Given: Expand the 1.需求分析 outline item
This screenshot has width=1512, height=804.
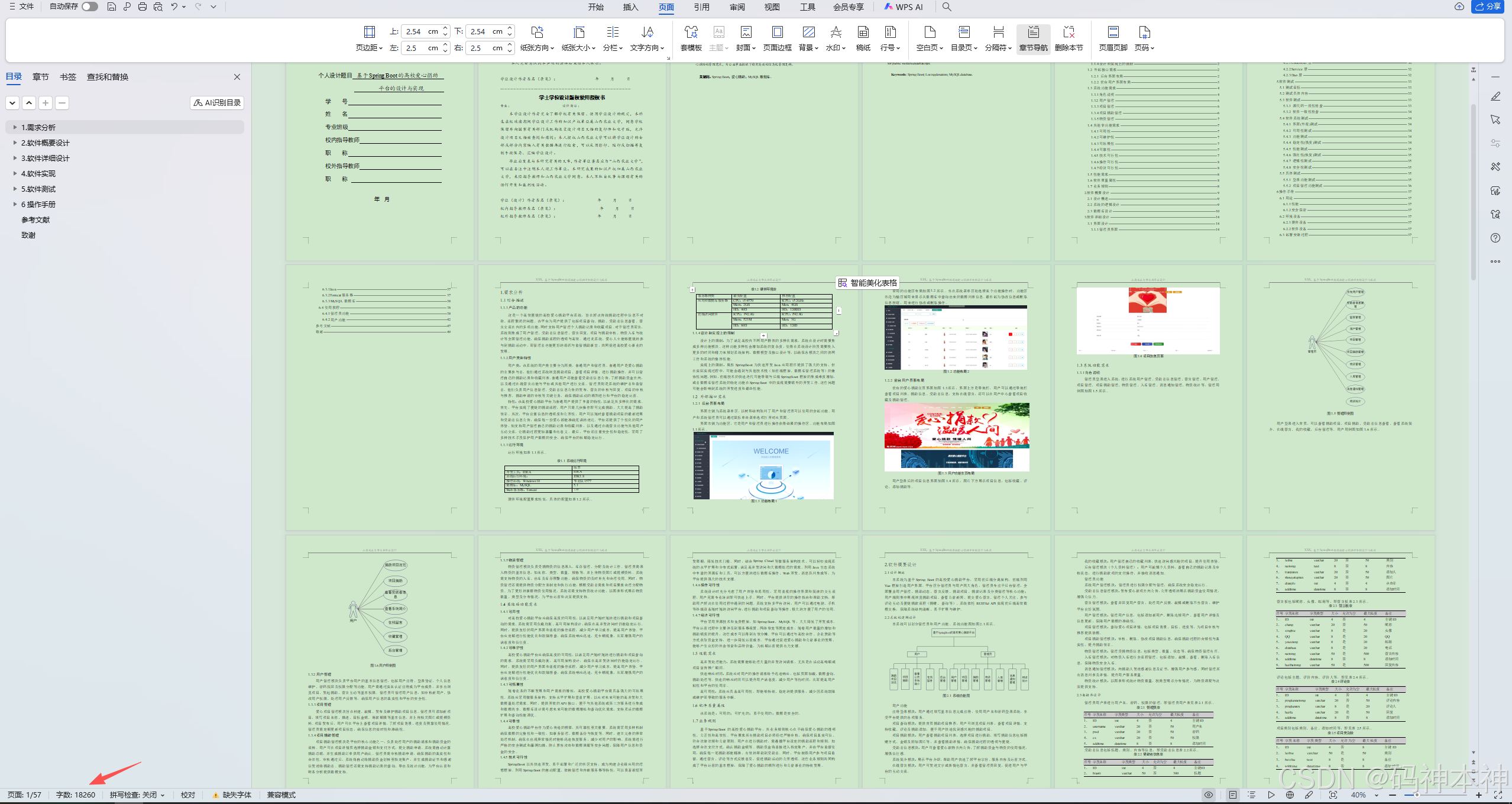Looking at the screenshot, I should pos(15,127).
